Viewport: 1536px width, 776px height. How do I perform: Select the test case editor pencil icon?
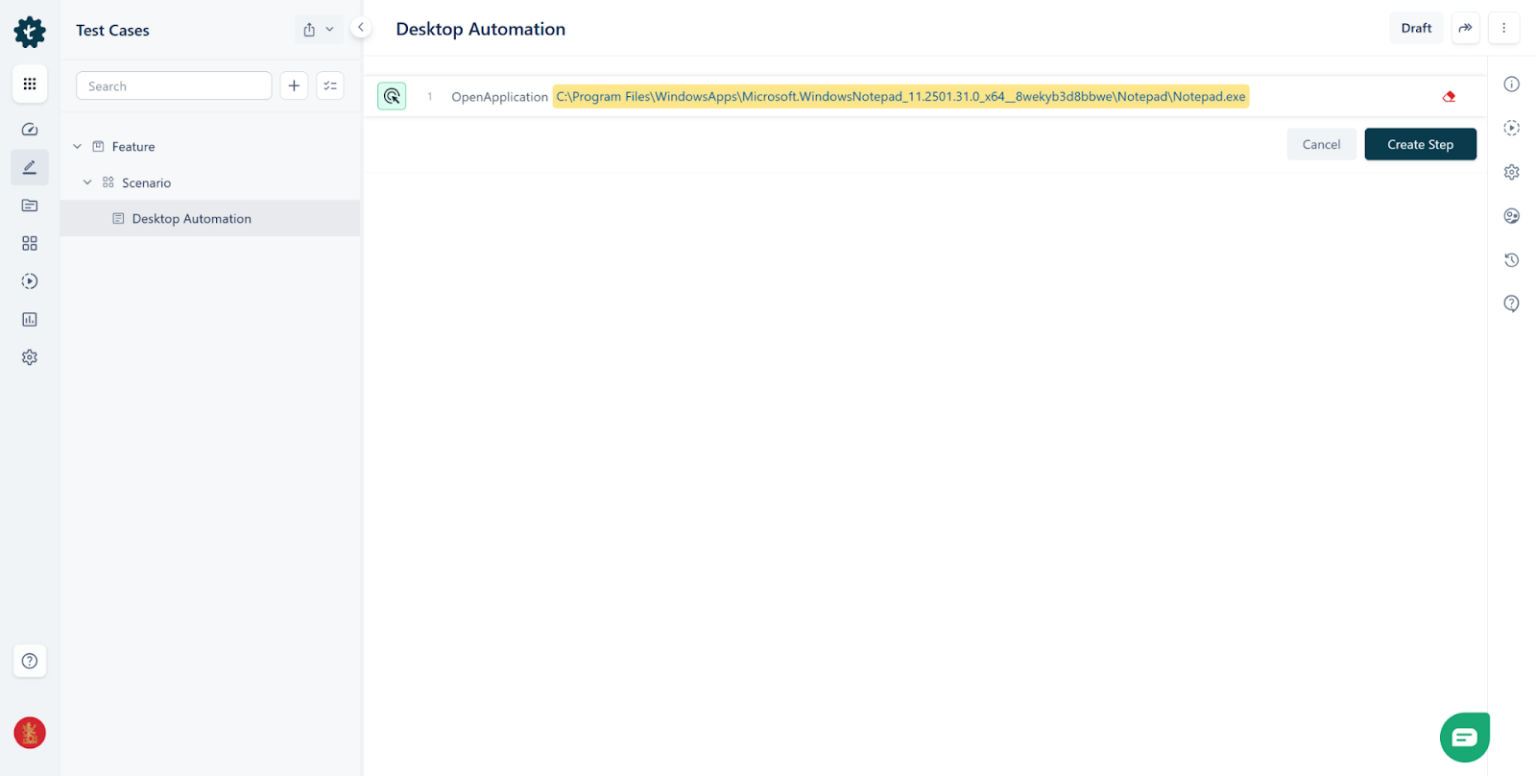30,167
